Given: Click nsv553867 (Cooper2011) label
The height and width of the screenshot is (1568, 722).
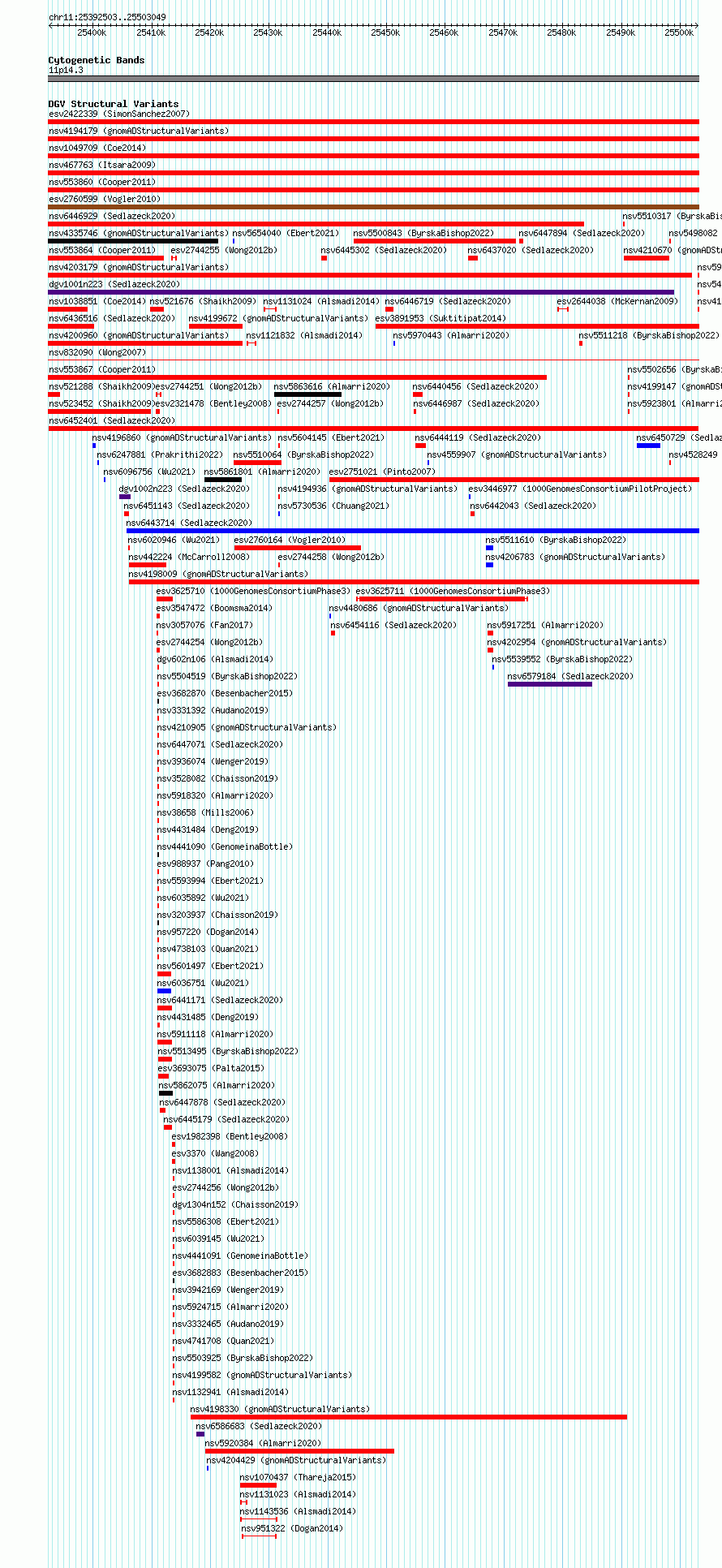Looking at the screenshot, I should [x=102, y=369].
